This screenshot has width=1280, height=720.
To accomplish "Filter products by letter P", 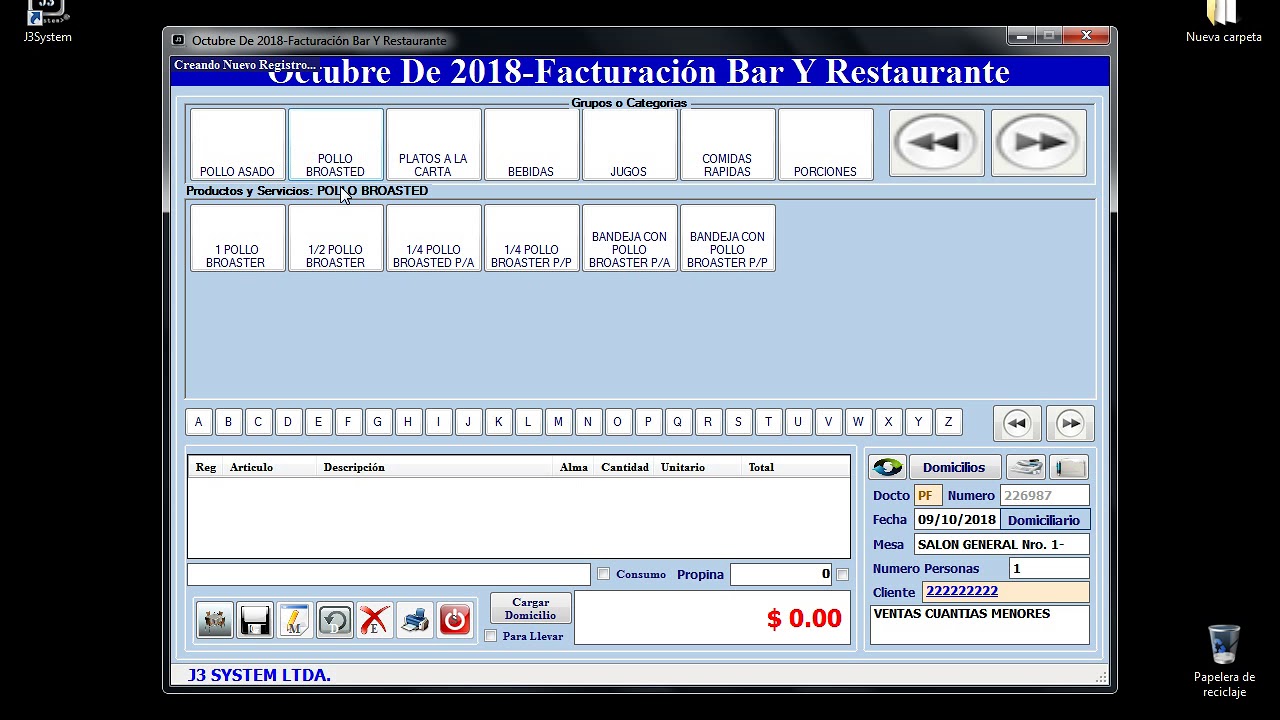I will 648,422.
